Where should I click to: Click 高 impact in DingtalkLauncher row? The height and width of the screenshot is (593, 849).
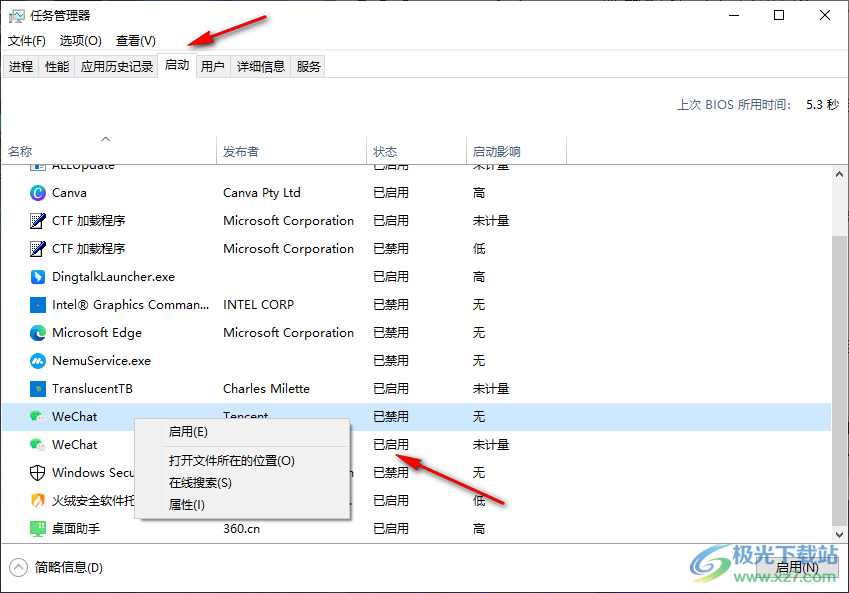[x=479, y=277]
